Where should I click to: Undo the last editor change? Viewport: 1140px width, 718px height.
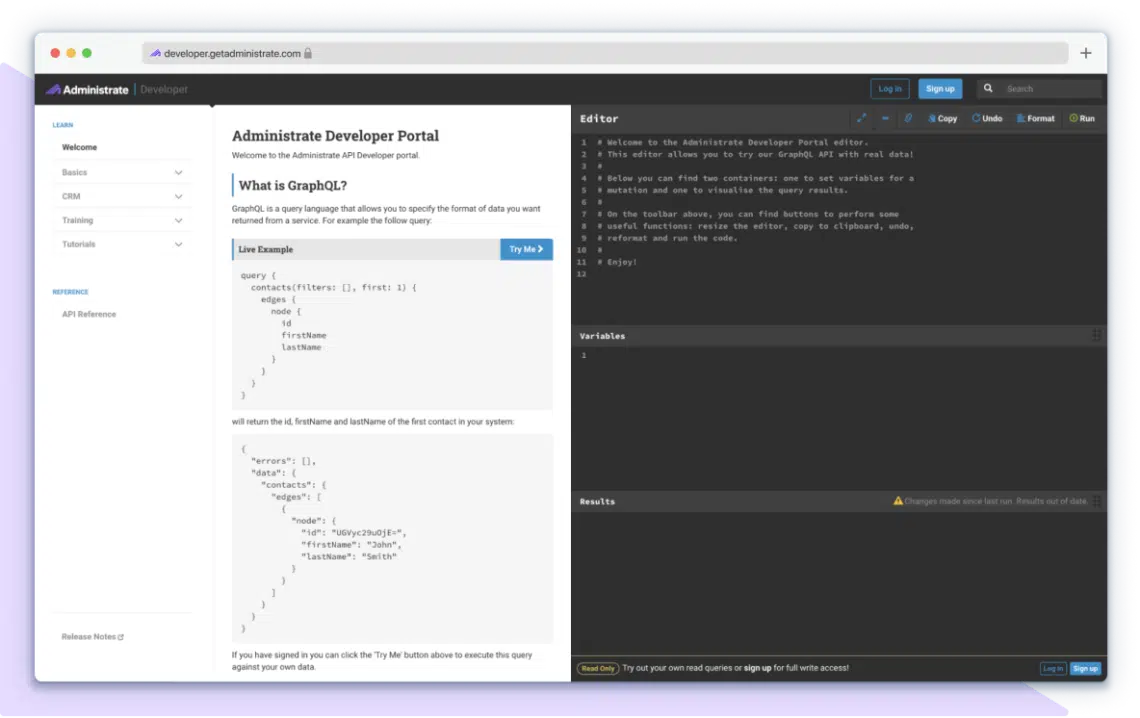pos(987,118)
